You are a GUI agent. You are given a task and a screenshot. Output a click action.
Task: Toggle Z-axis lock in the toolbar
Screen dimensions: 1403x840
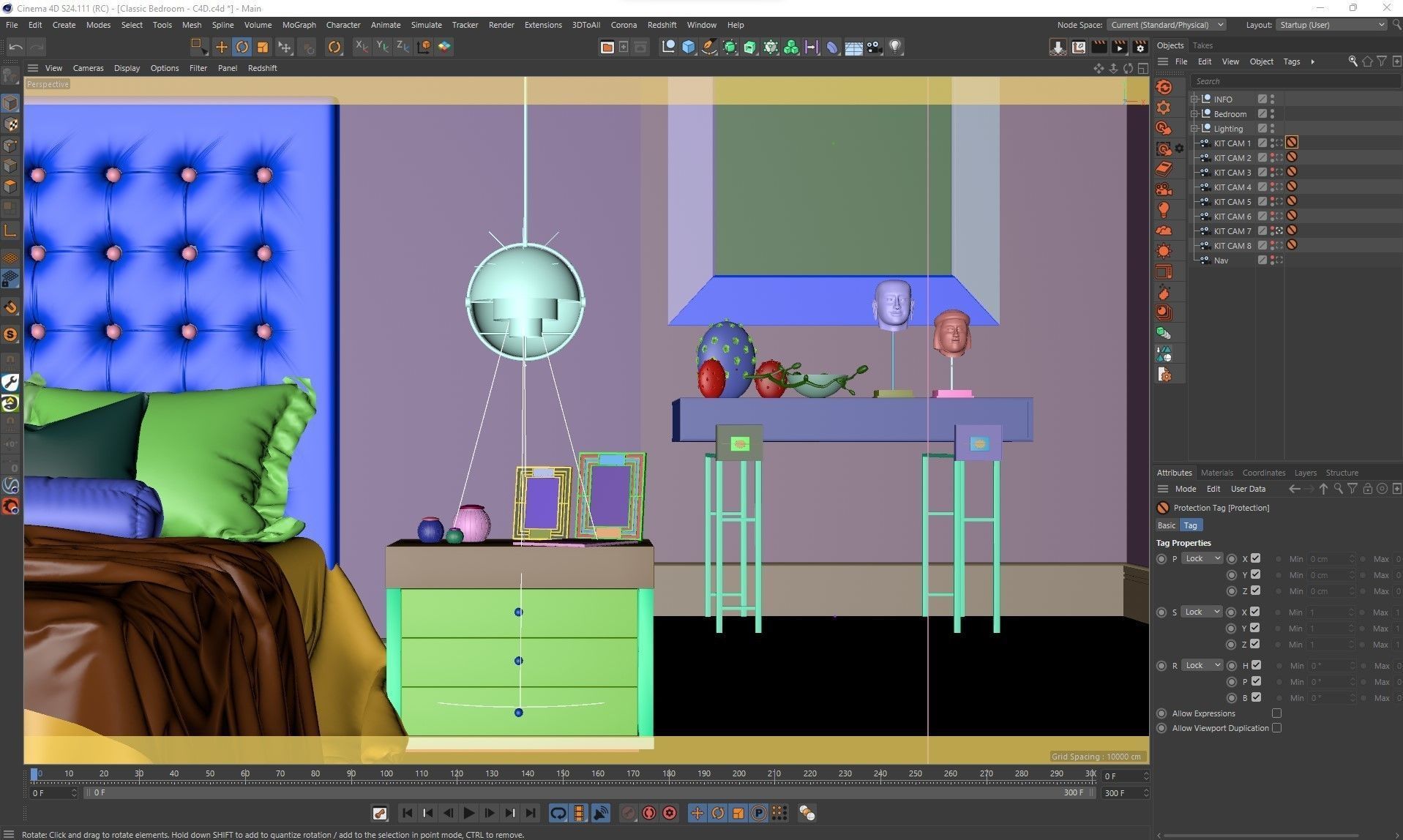403,47
